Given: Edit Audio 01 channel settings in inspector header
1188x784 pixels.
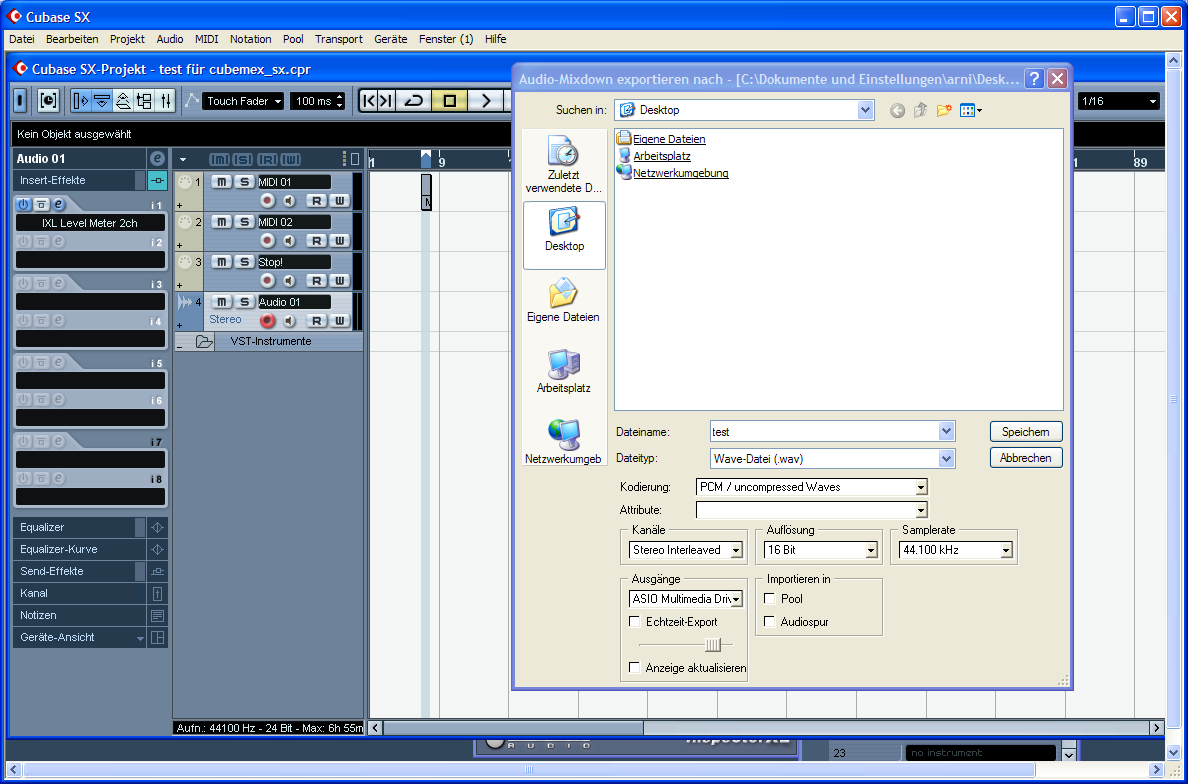Looking at the screenshot, I should point(157,158).
